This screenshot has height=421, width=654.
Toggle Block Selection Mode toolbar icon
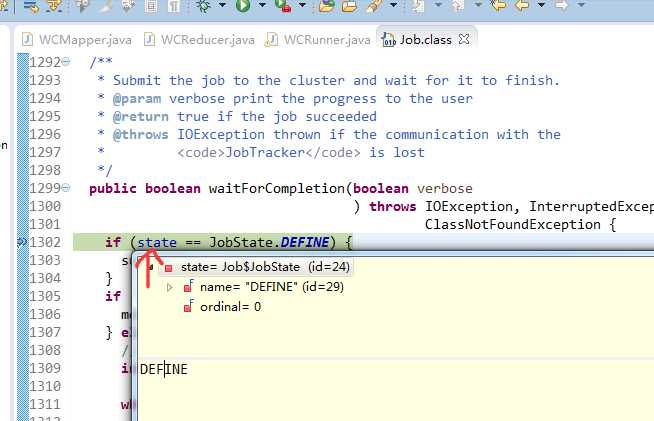[151, 5]
